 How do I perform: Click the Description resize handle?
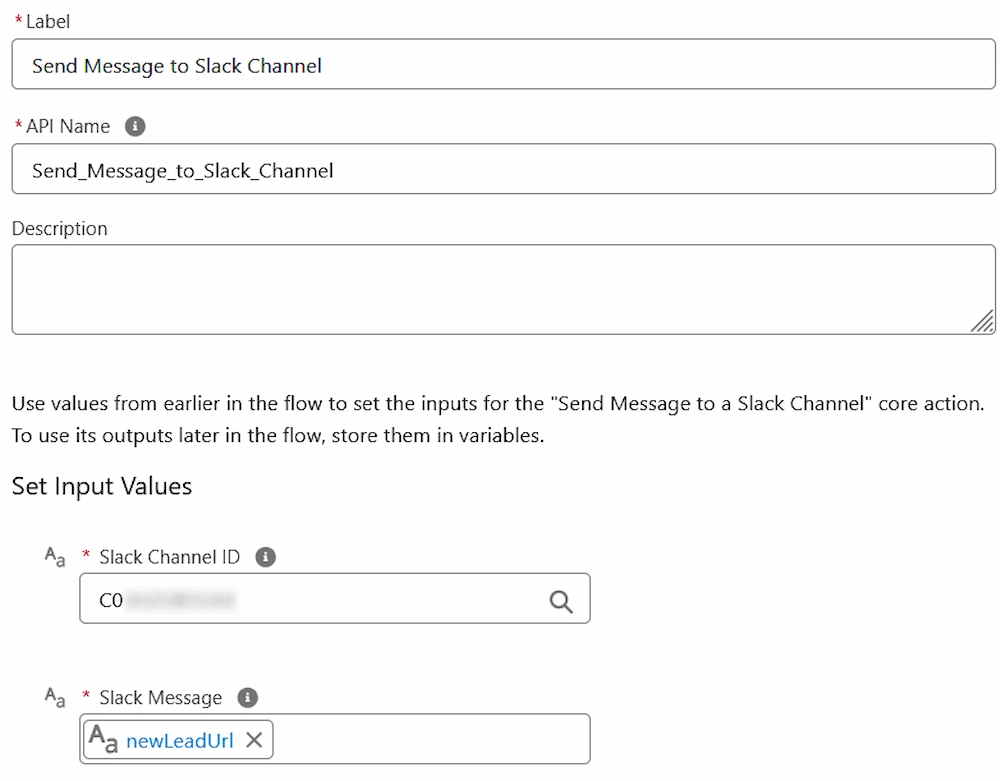coord(982,321)
